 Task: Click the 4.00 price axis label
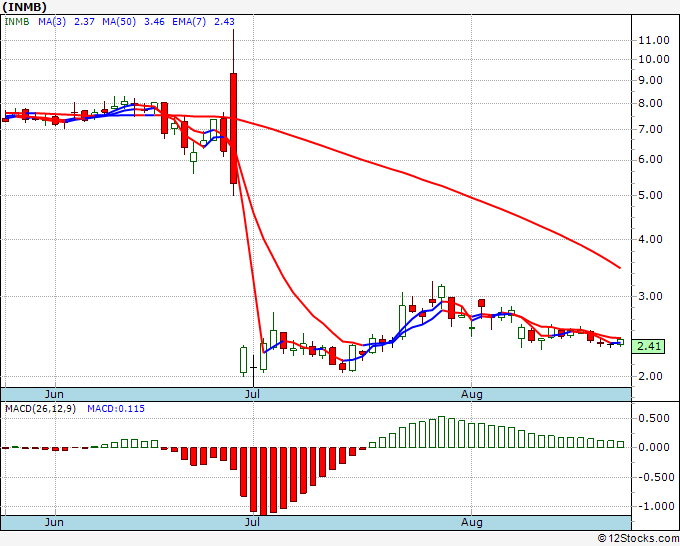click(x=650, y=239)
